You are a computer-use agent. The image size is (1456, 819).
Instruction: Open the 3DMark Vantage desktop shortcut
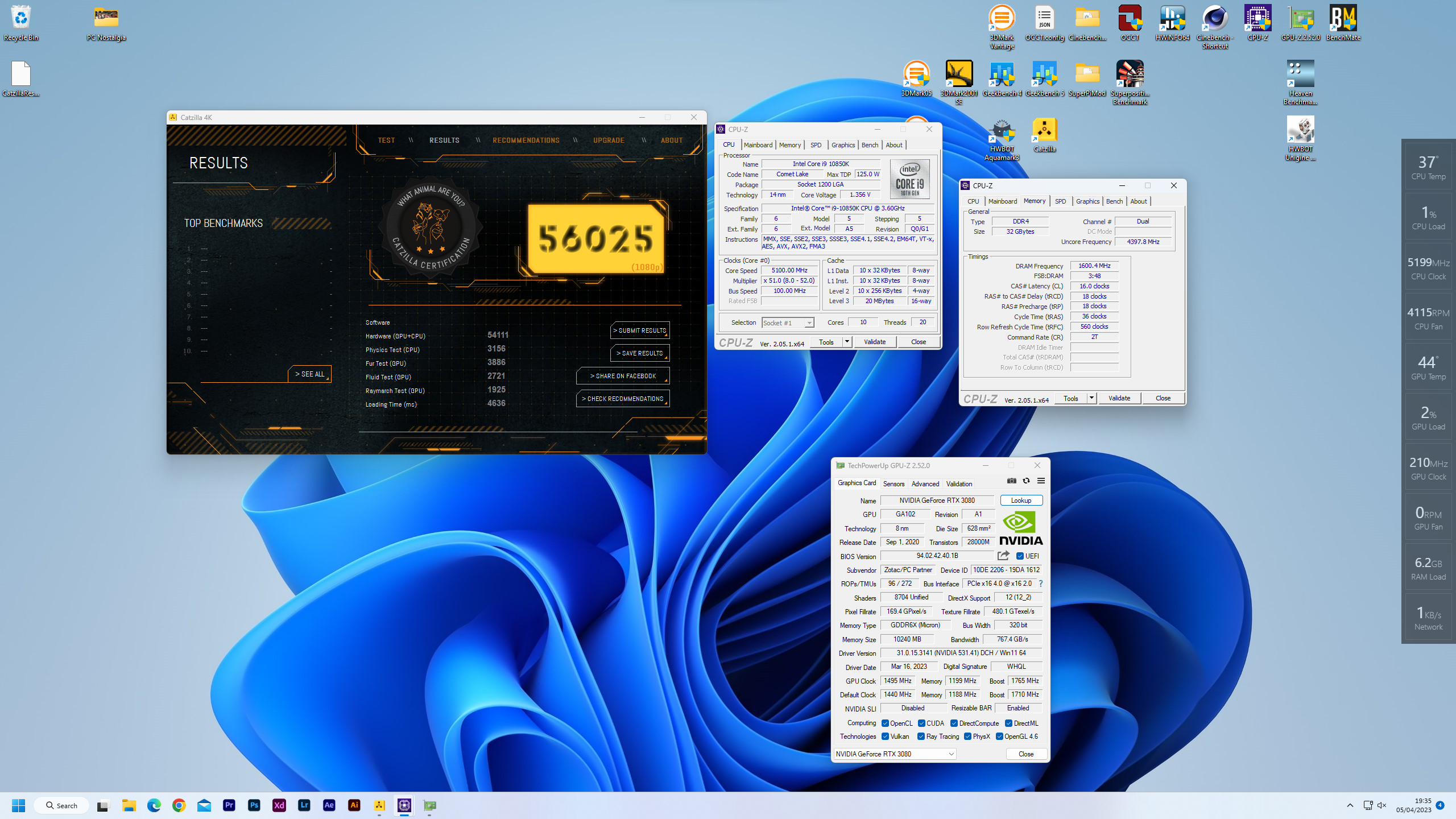pos(1002,27)
